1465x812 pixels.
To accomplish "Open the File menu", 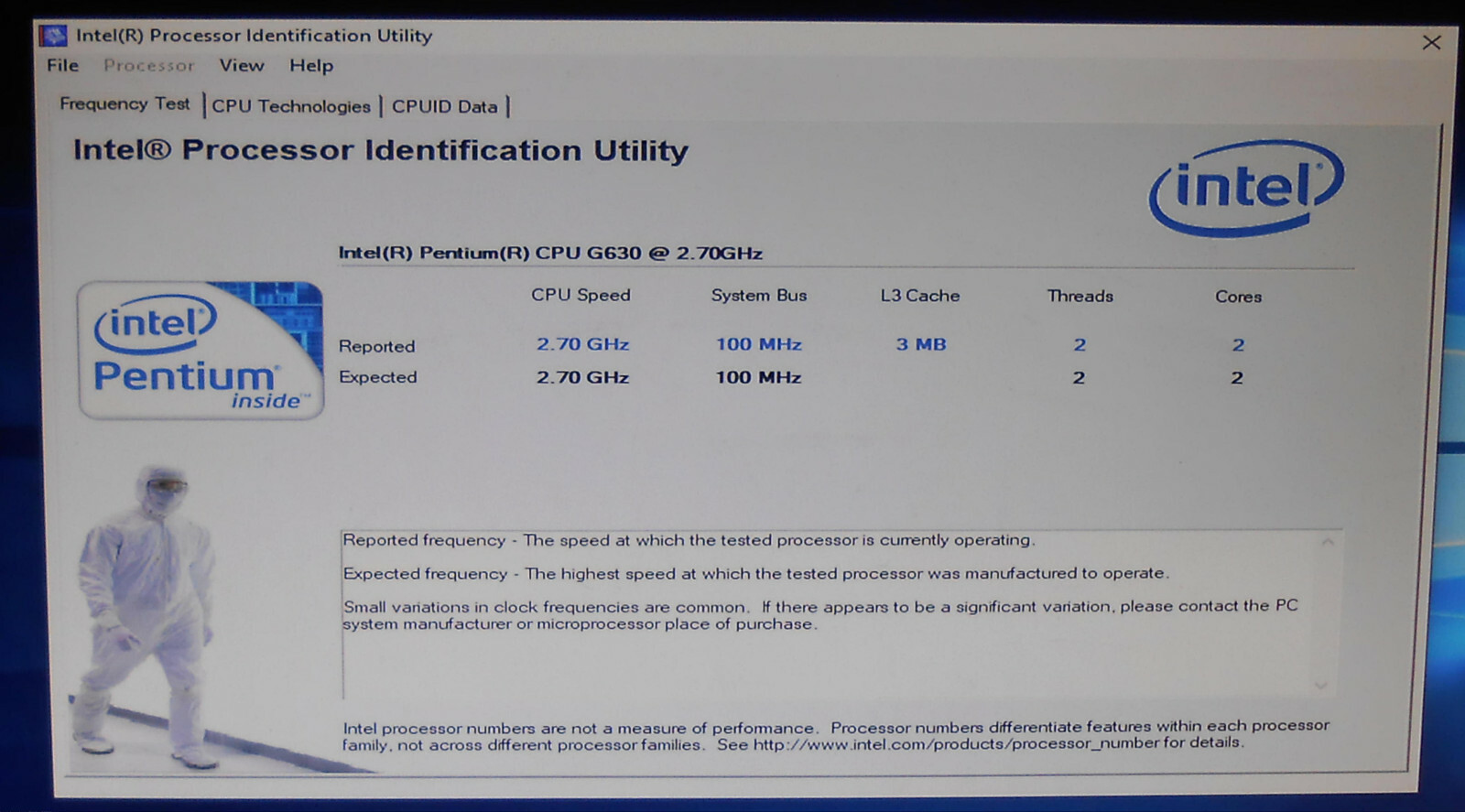I will 63,65.
